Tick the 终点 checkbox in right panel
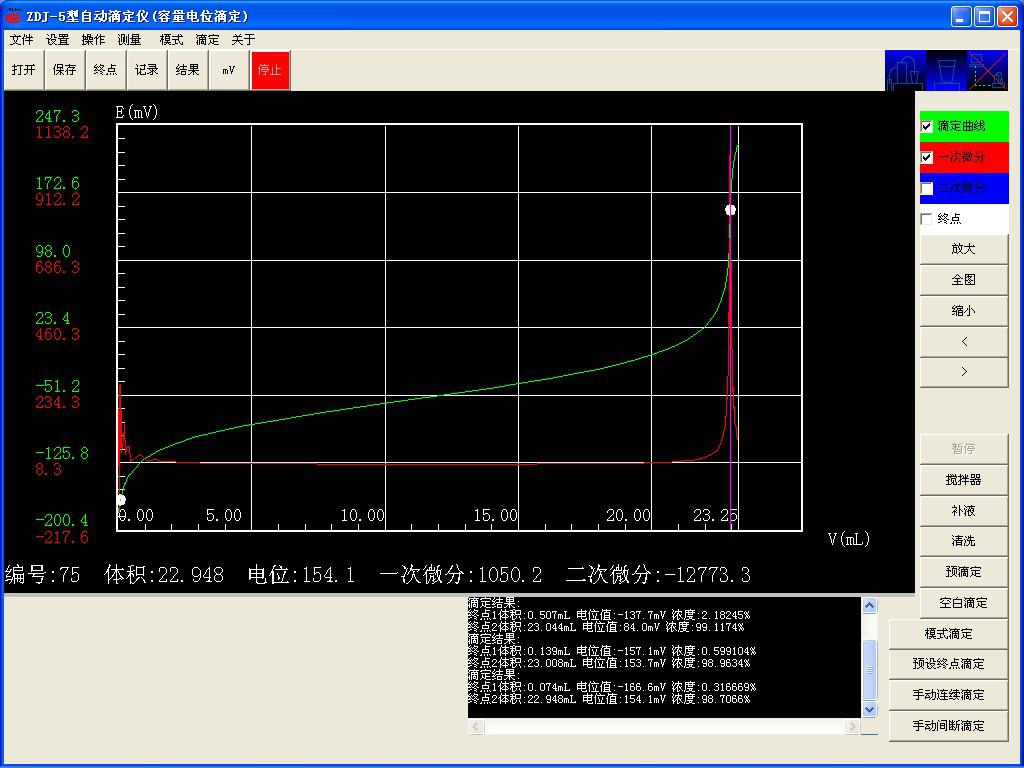 coord(927,219)
